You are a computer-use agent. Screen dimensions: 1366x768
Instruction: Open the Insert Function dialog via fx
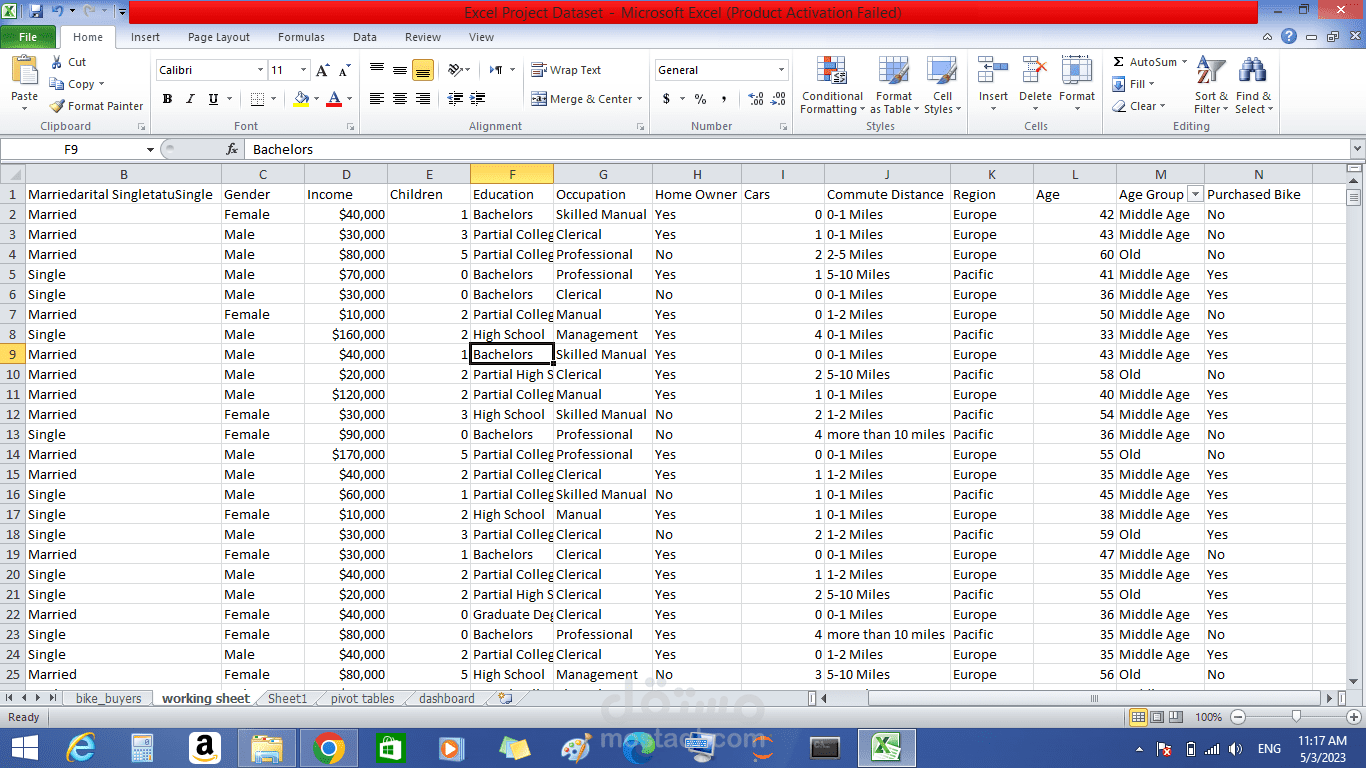(234, 148)
